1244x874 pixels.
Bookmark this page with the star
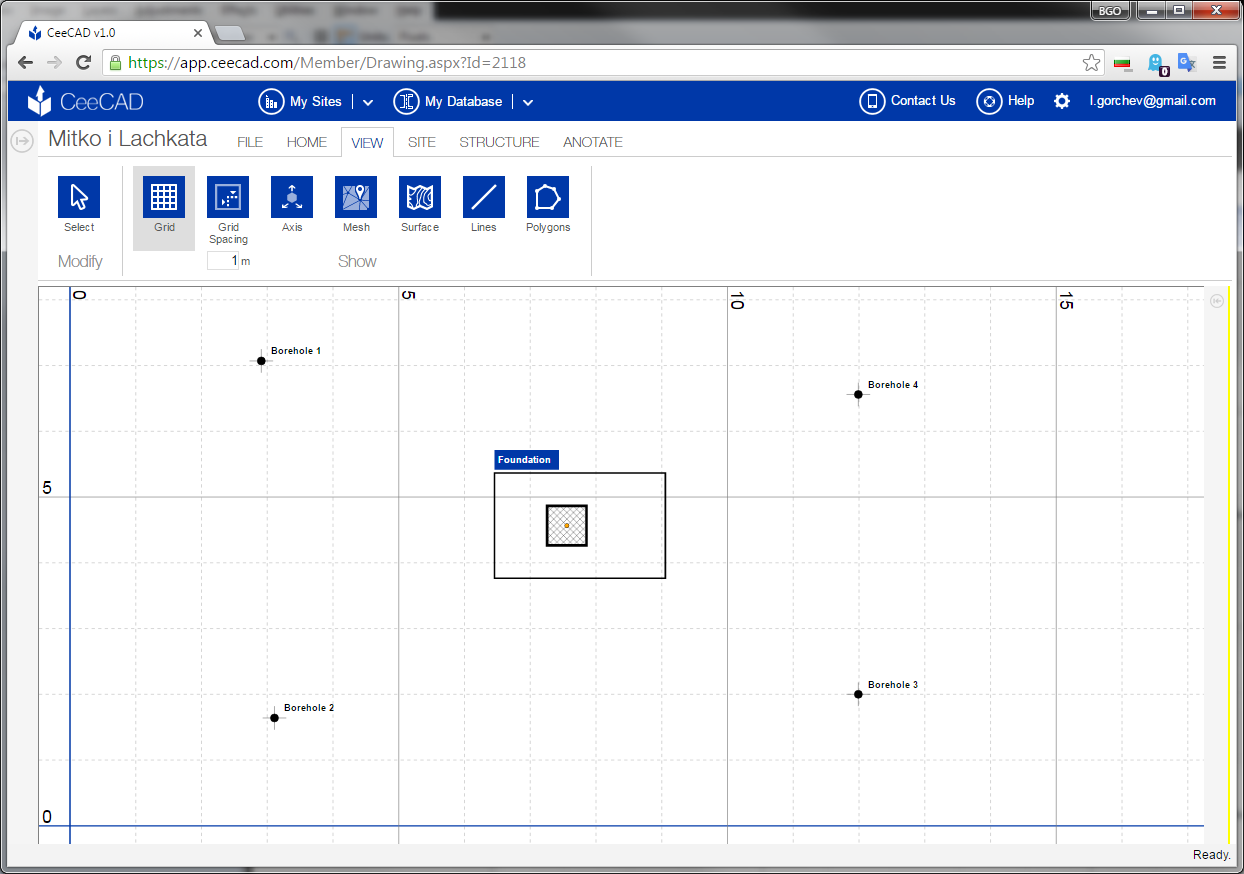[x=1091, y=63]
